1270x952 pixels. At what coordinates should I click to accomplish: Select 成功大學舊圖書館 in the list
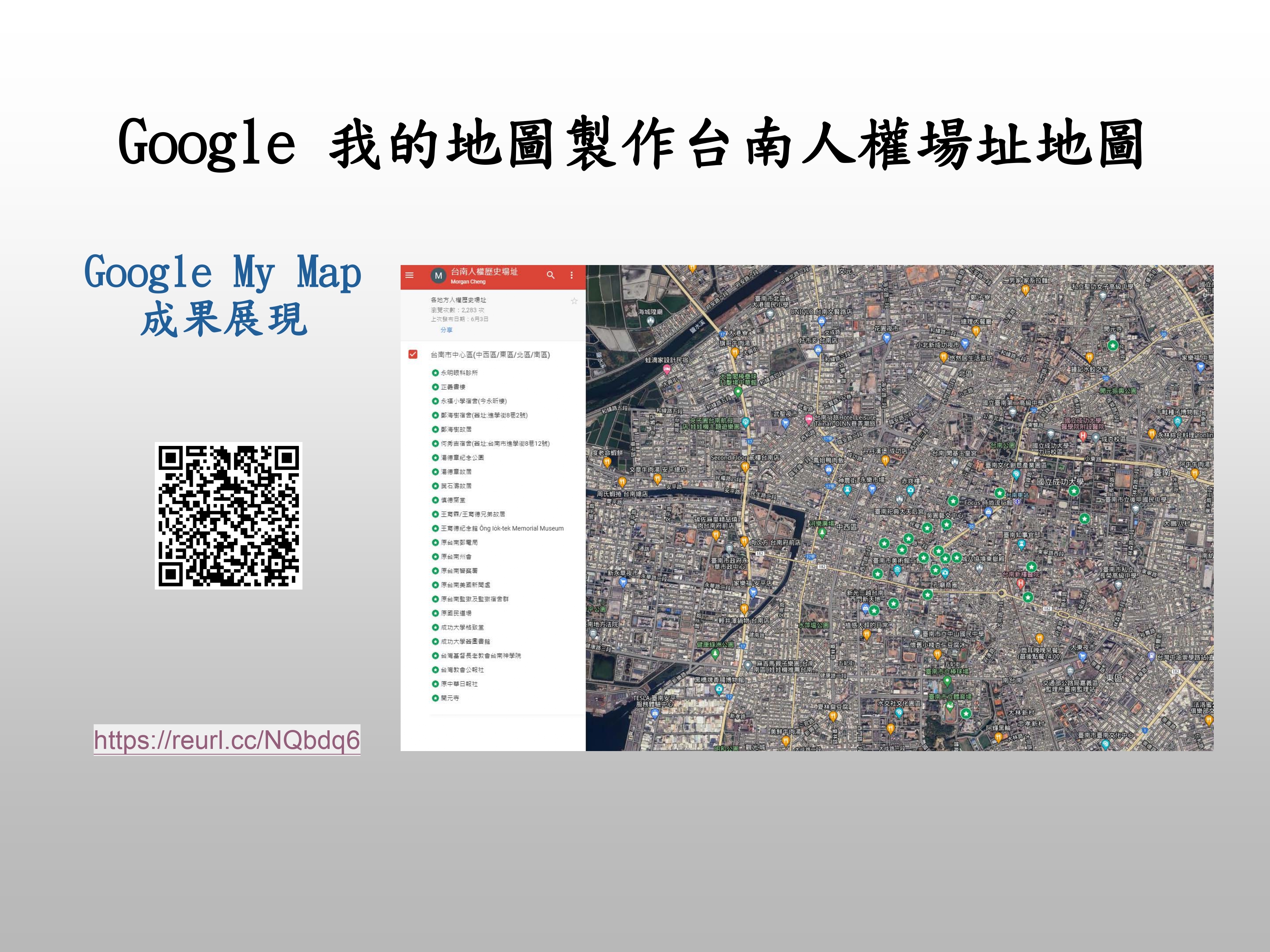point(461,641)
